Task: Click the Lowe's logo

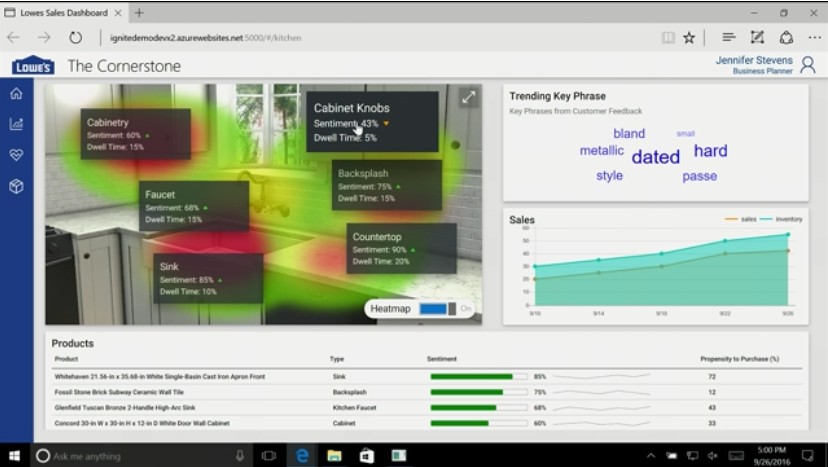Action: point(33,66)
